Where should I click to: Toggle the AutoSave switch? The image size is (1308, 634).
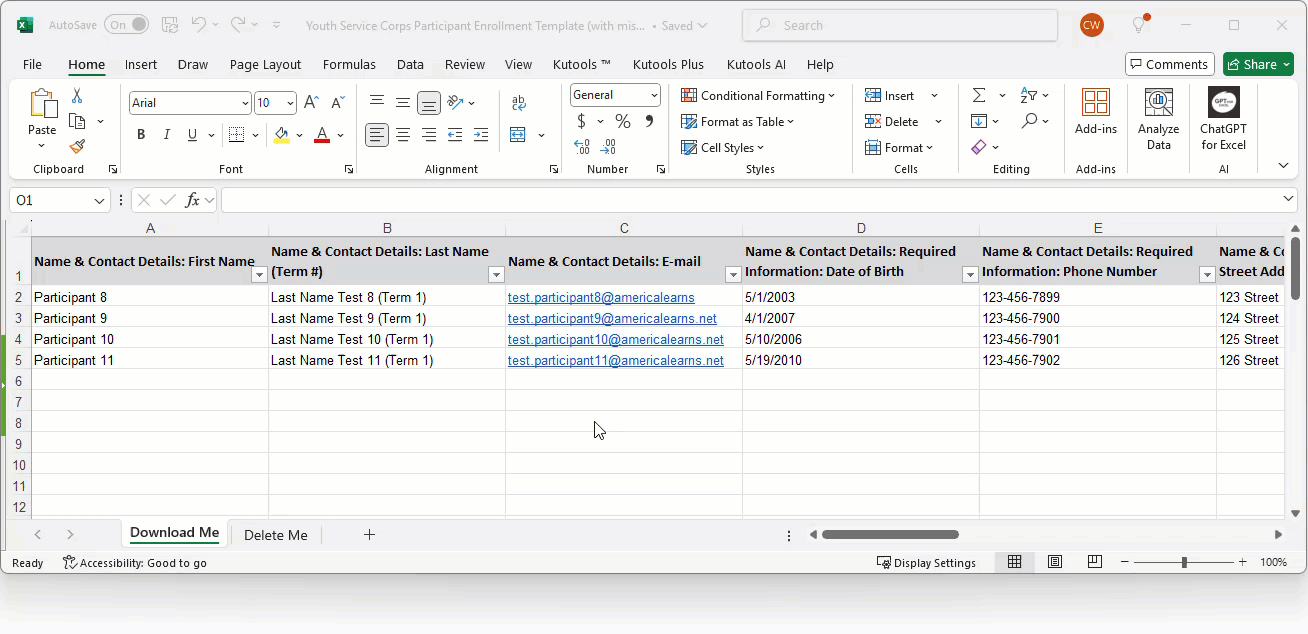[126, 25]
